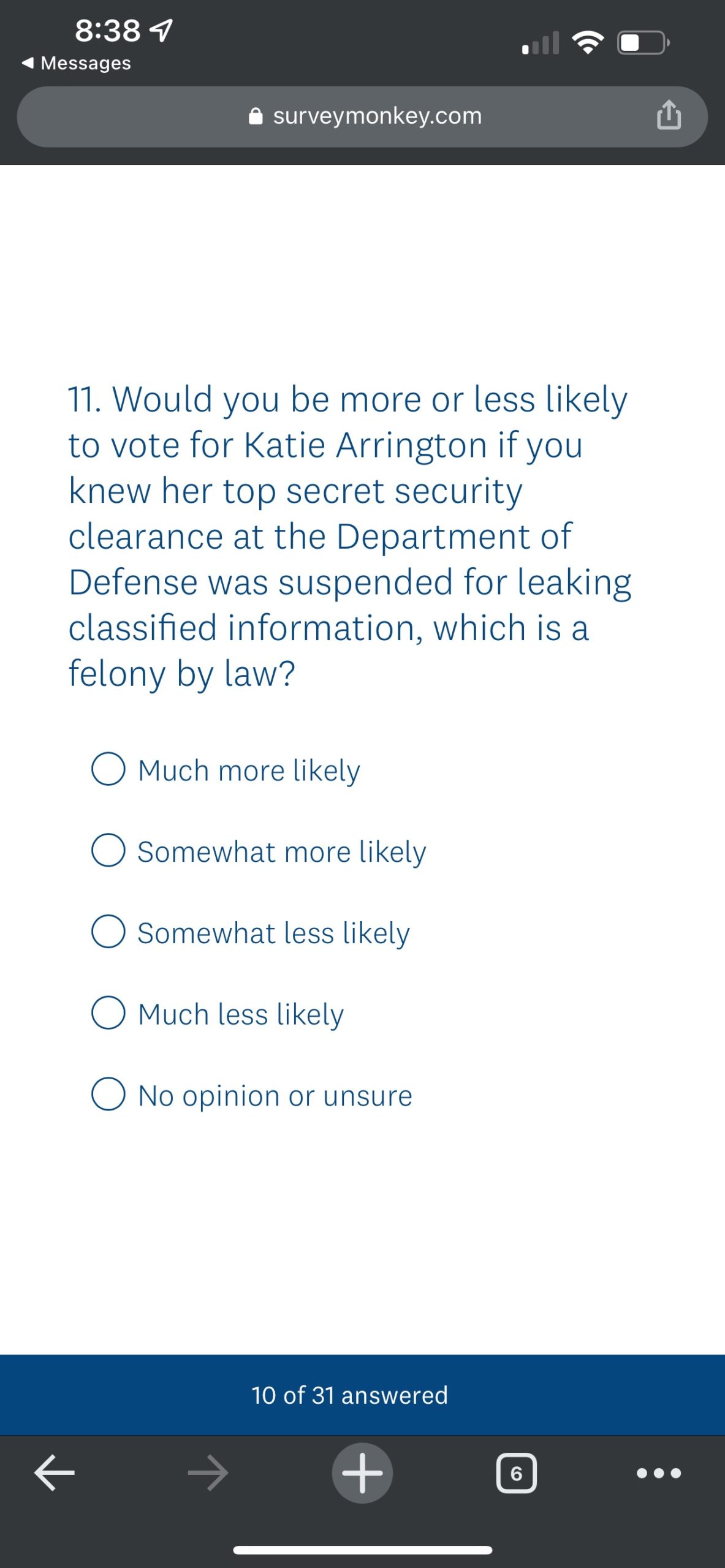Tap the back-to-Messages arrow
The width and height of the screenshot is (725, 1568).
[27, 62]
